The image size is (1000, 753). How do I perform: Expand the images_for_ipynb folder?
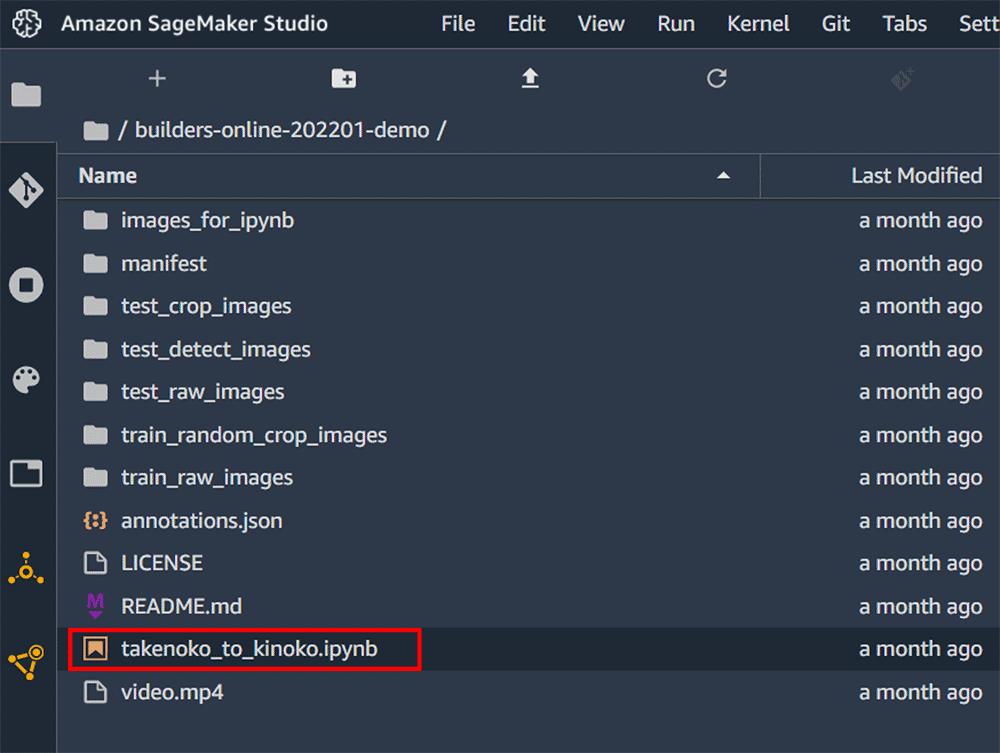point(207,220)
